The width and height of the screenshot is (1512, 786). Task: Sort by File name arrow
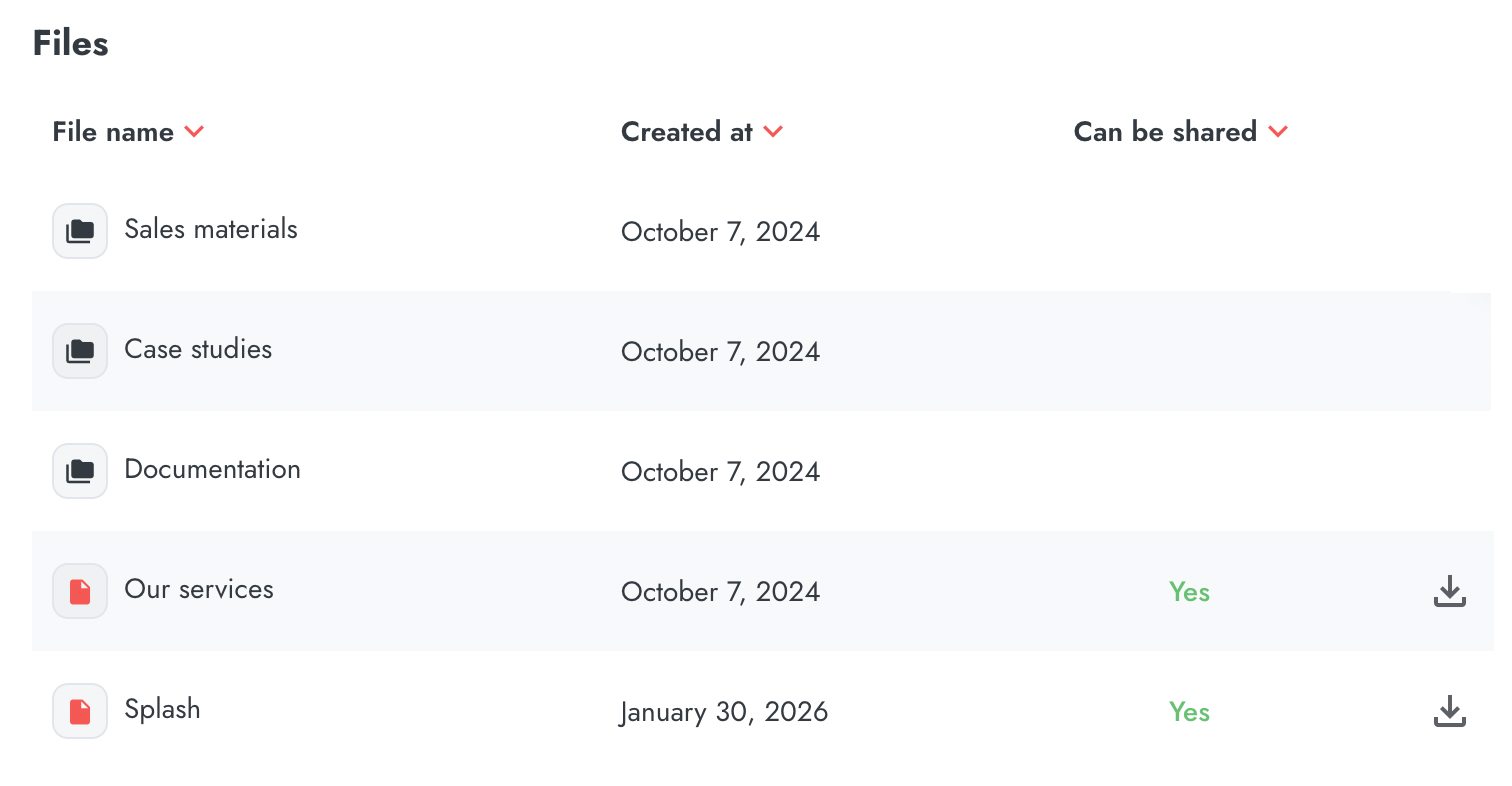195,132
